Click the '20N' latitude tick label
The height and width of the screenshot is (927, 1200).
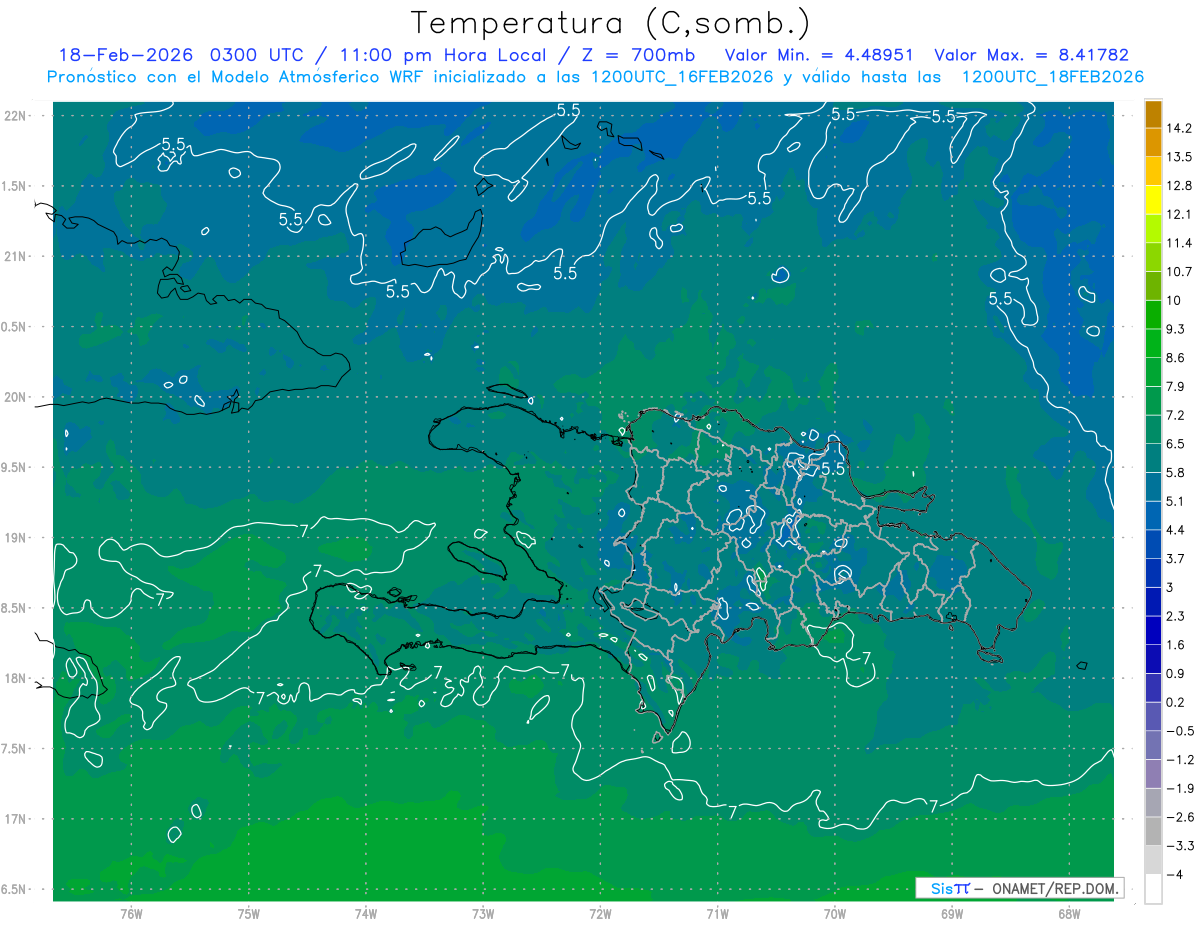(x=14, y=397)
